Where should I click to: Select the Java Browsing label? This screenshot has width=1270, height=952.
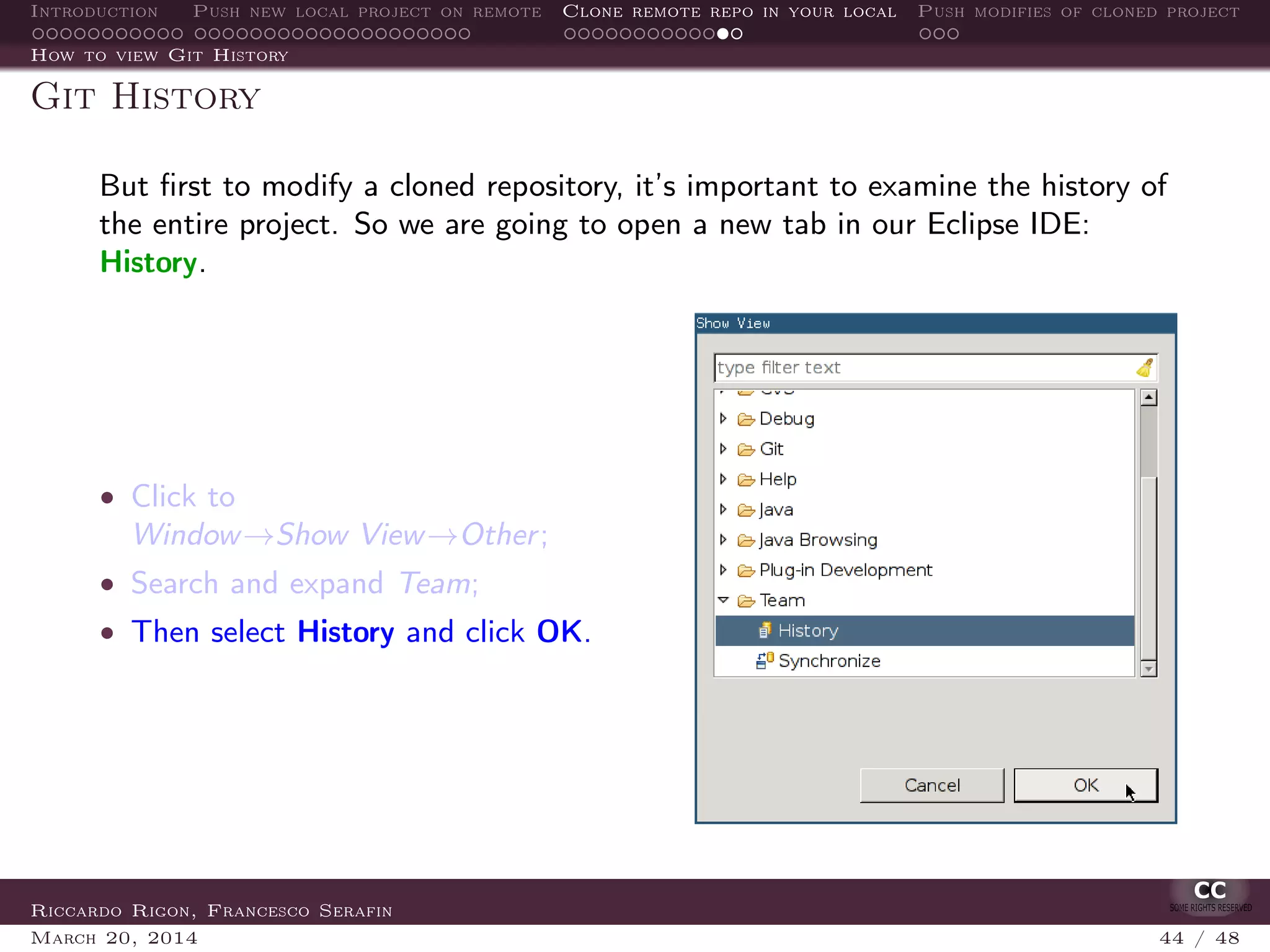coord(818,540)
